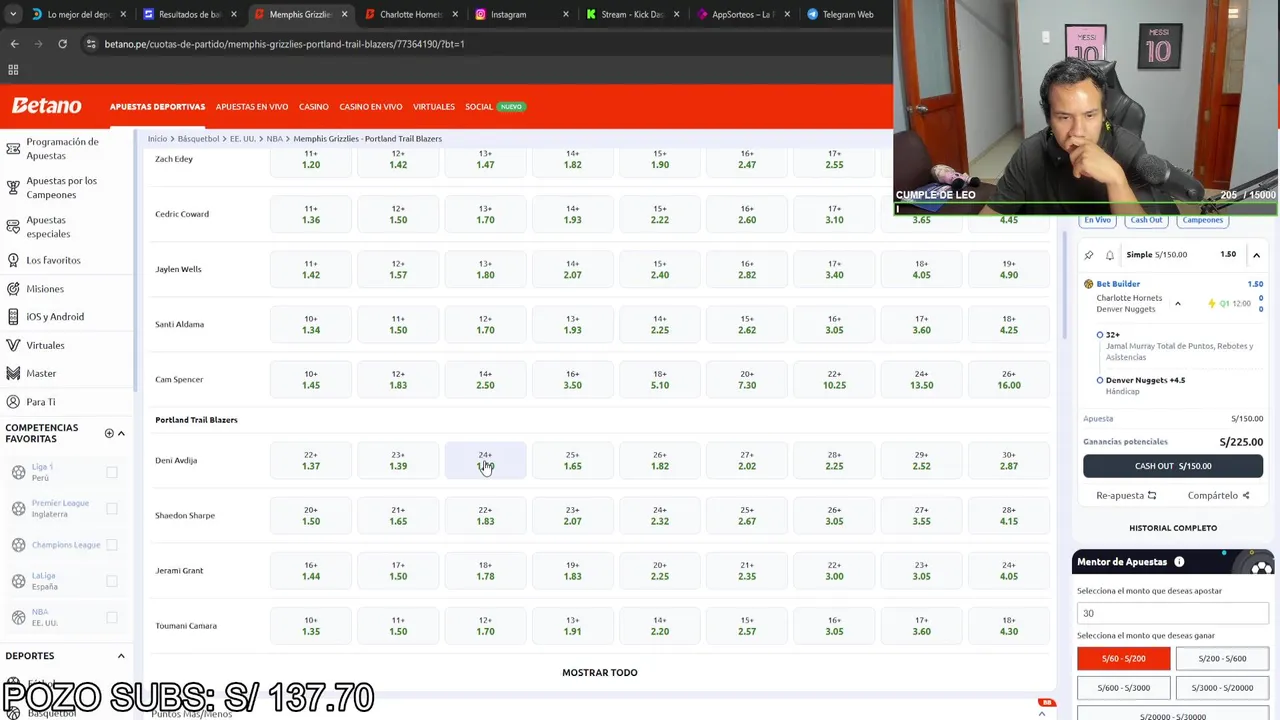Reload the page with refresh icon
This screenshot has height=720, width=1280.
coord(62,44)
